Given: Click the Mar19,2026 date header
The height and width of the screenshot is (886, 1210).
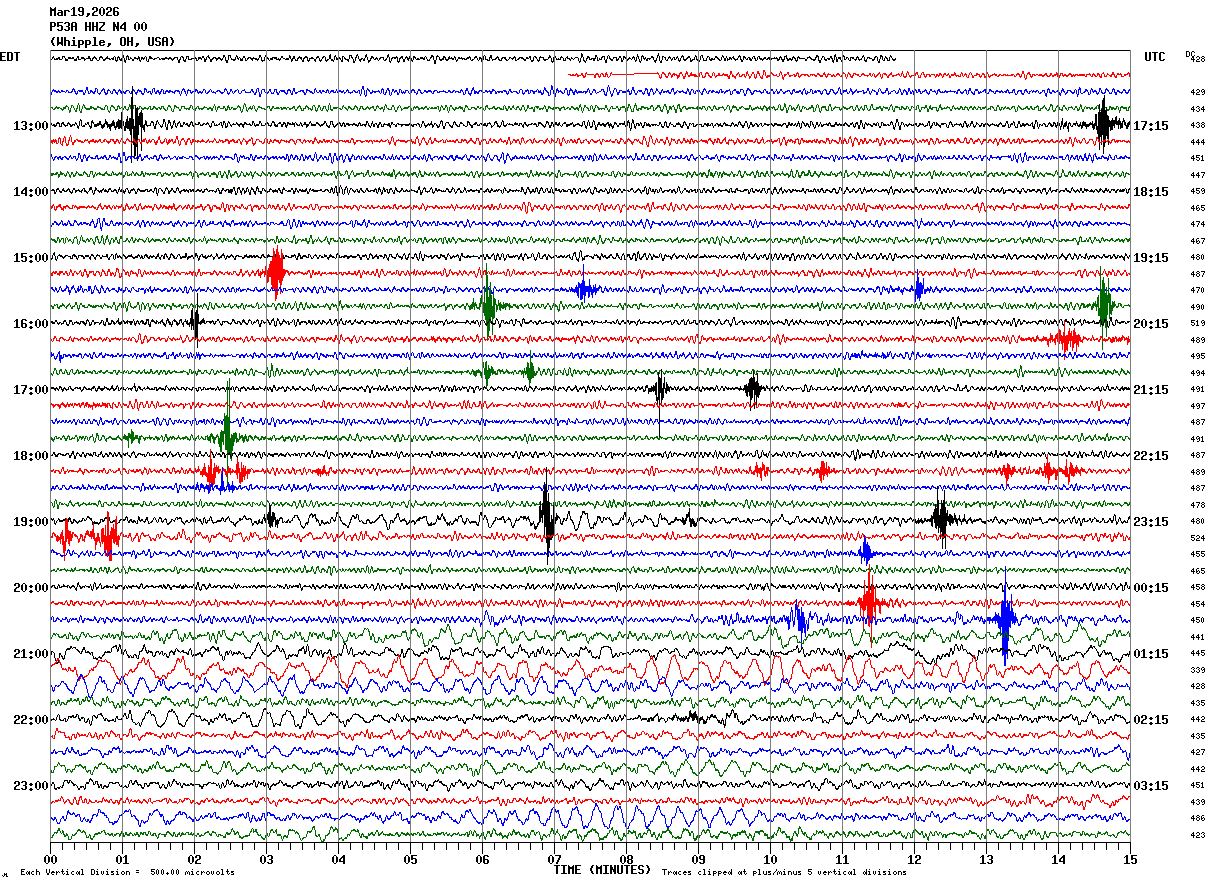Looking at the screenshot, I should click(x=84, y=12).
